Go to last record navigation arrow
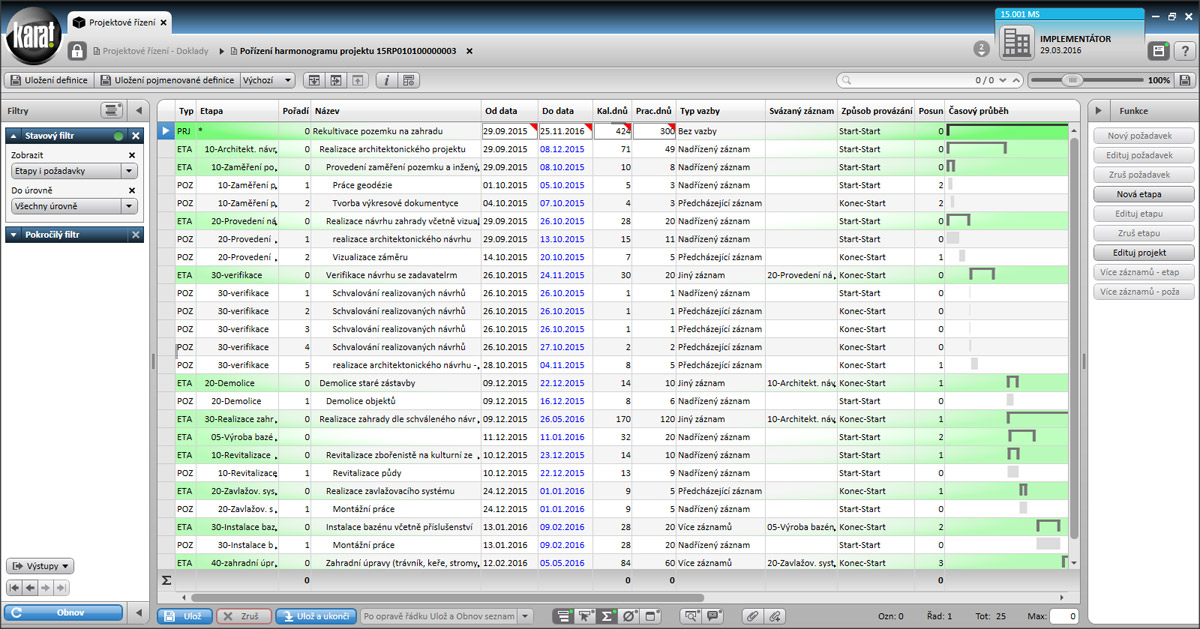Screen dimensions: 1200x629 click(60, 587)
